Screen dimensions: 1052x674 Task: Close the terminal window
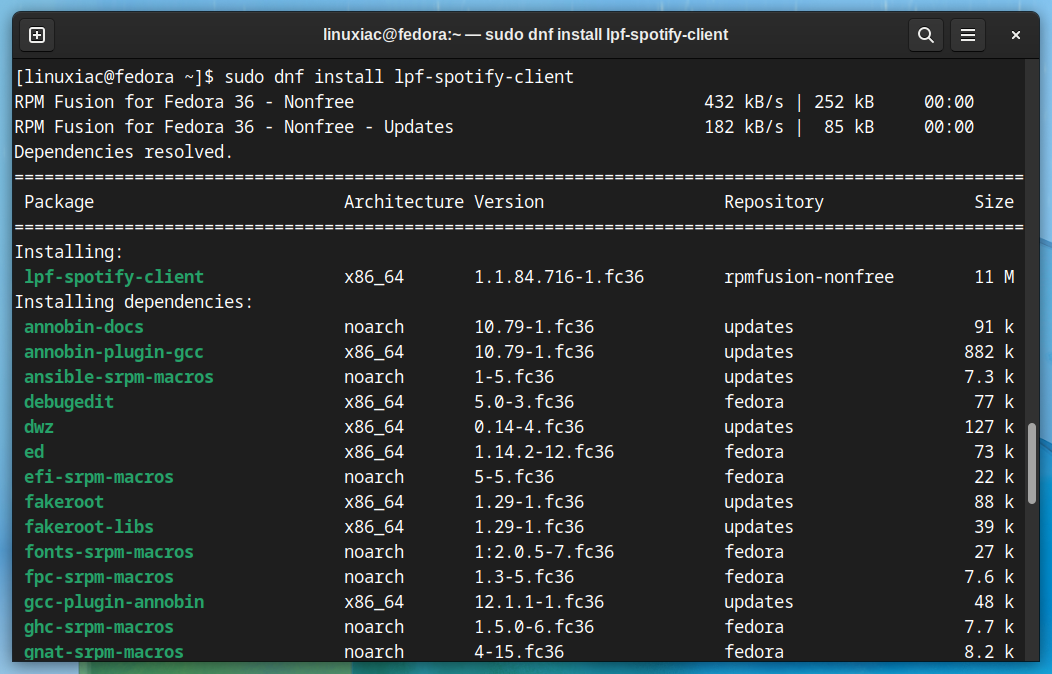pos(1016,35)
